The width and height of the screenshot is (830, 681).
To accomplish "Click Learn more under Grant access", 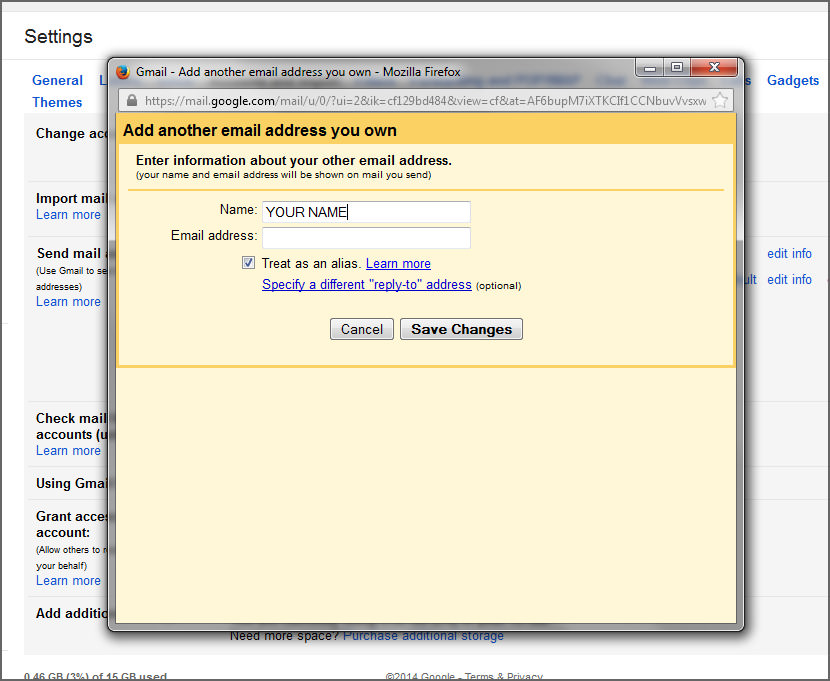I will pyautogui.click(x=68, y=581).
